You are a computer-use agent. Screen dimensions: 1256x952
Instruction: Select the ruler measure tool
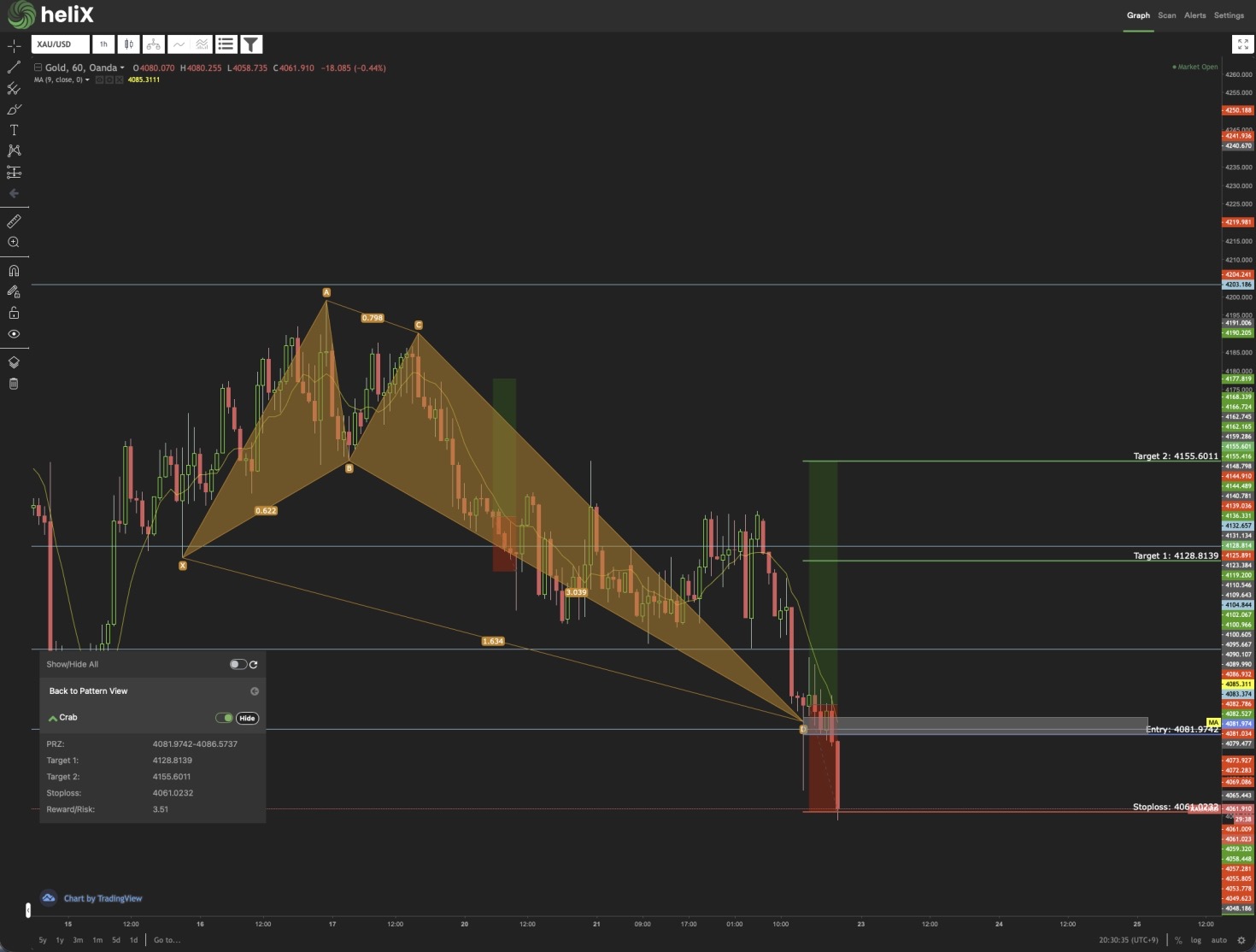(x=14, y=221)
